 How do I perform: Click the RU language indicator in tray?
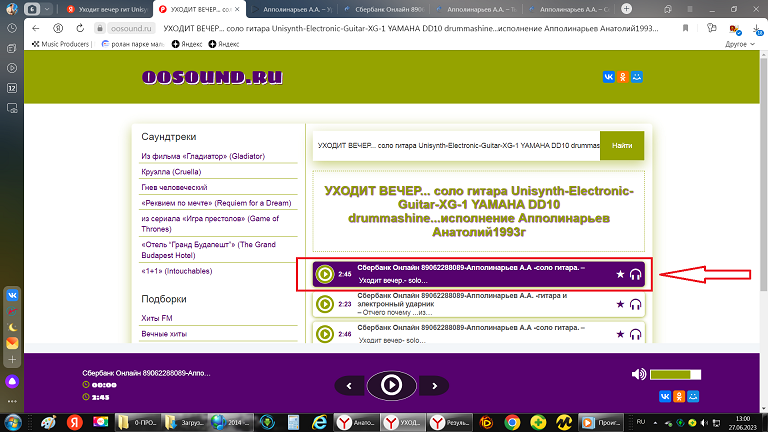641,422
